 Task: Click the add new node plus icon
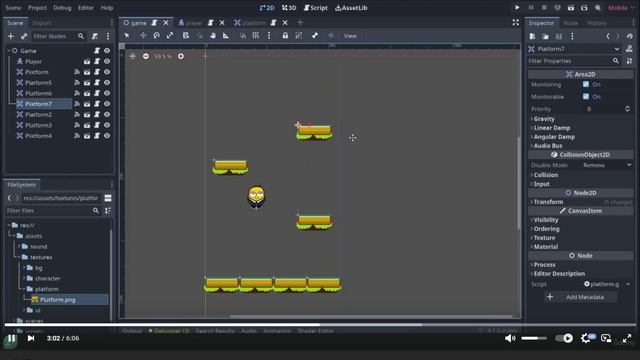point(11,36)
